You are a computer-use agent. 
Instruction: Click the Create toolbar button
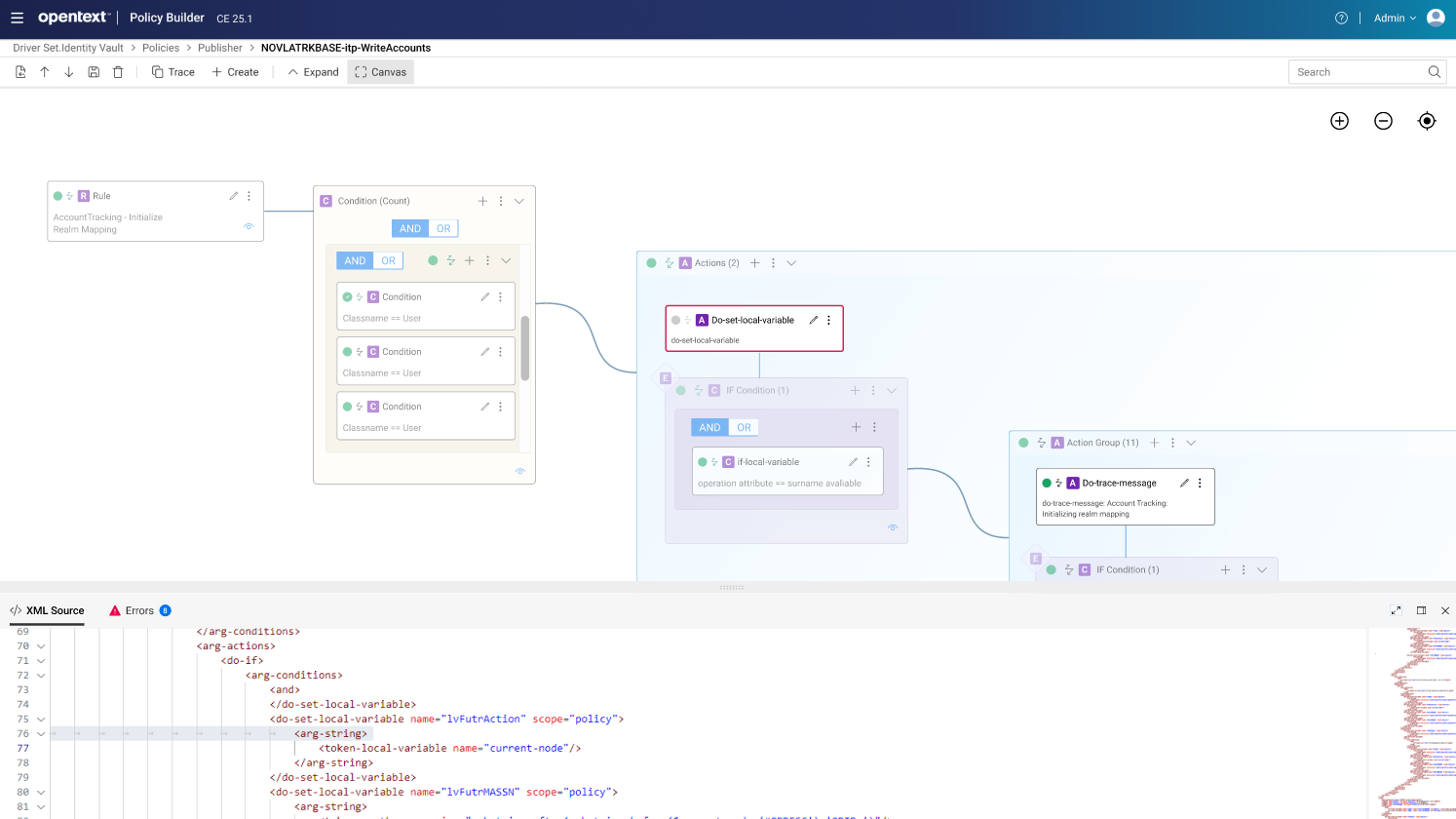(235, 72)
